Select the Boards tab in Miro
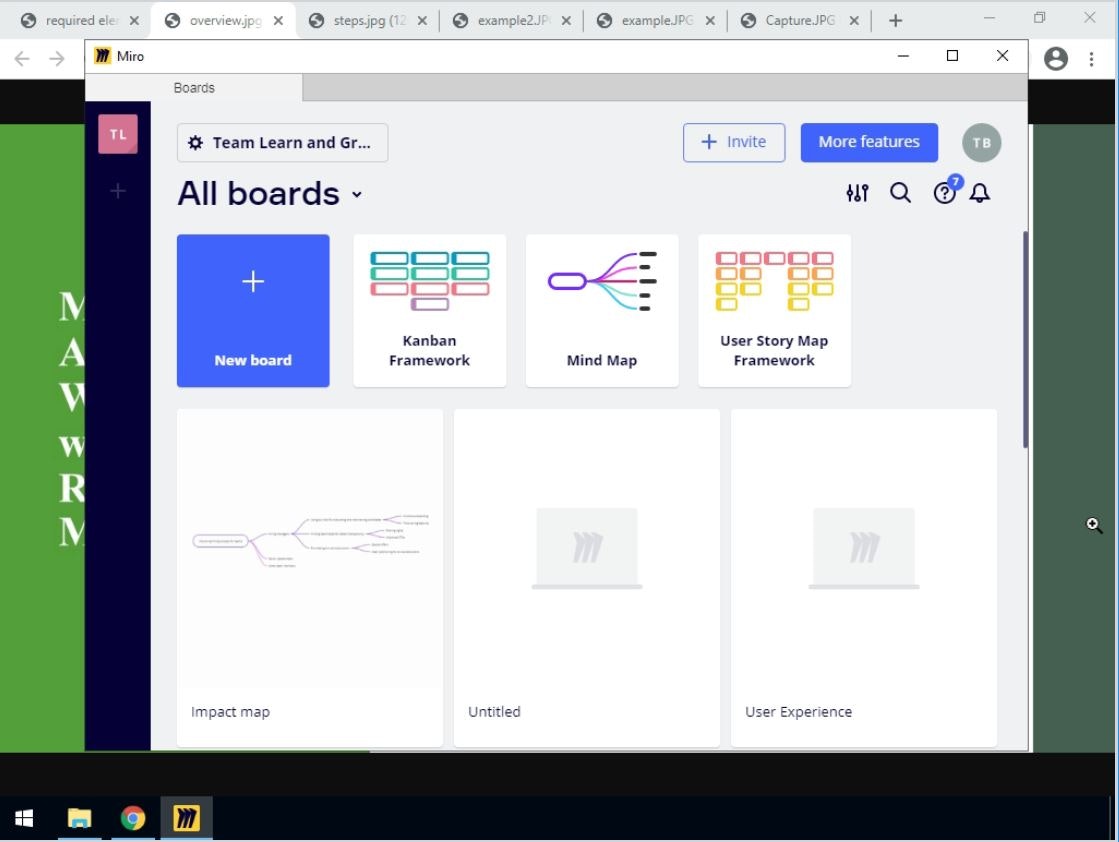 [x=194, y=88]
